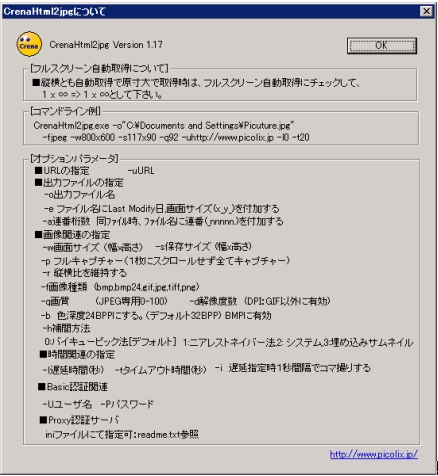Click the オプションパラメータ group heading

(74, 158)
